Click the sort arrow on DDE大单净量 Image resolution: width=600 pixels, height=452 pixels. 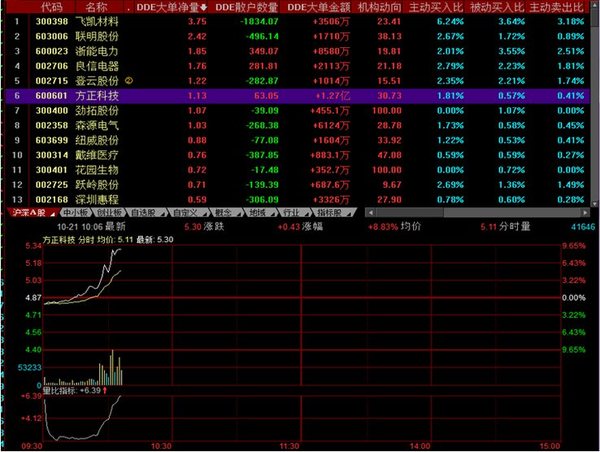coord(204,7)
